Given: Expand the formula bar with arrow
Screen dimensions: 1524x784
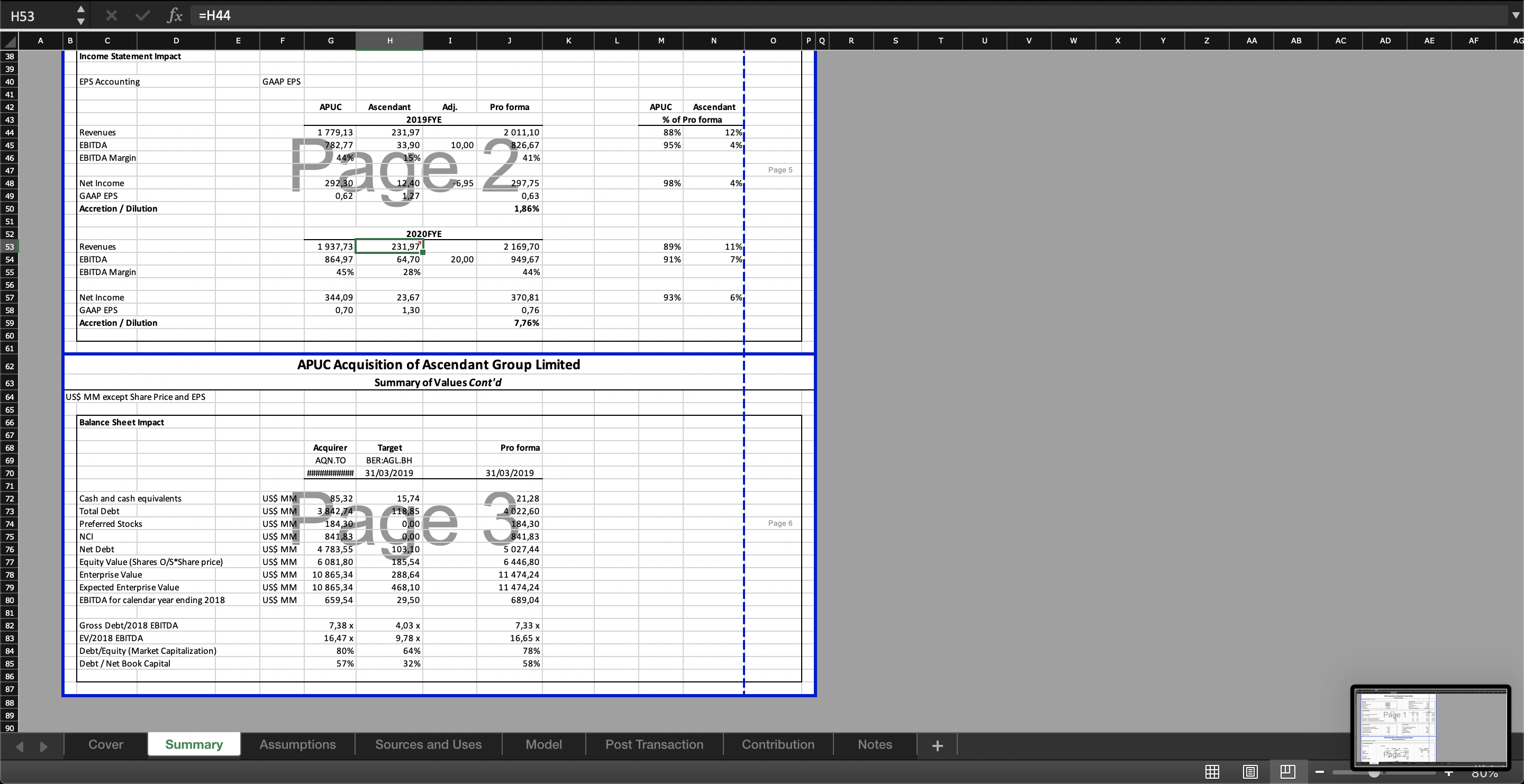Looking at the screenshot, I should 1514,15.
